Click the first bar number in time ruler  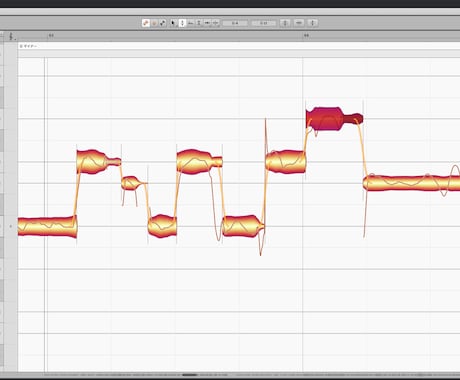click(x=51, y=35)
